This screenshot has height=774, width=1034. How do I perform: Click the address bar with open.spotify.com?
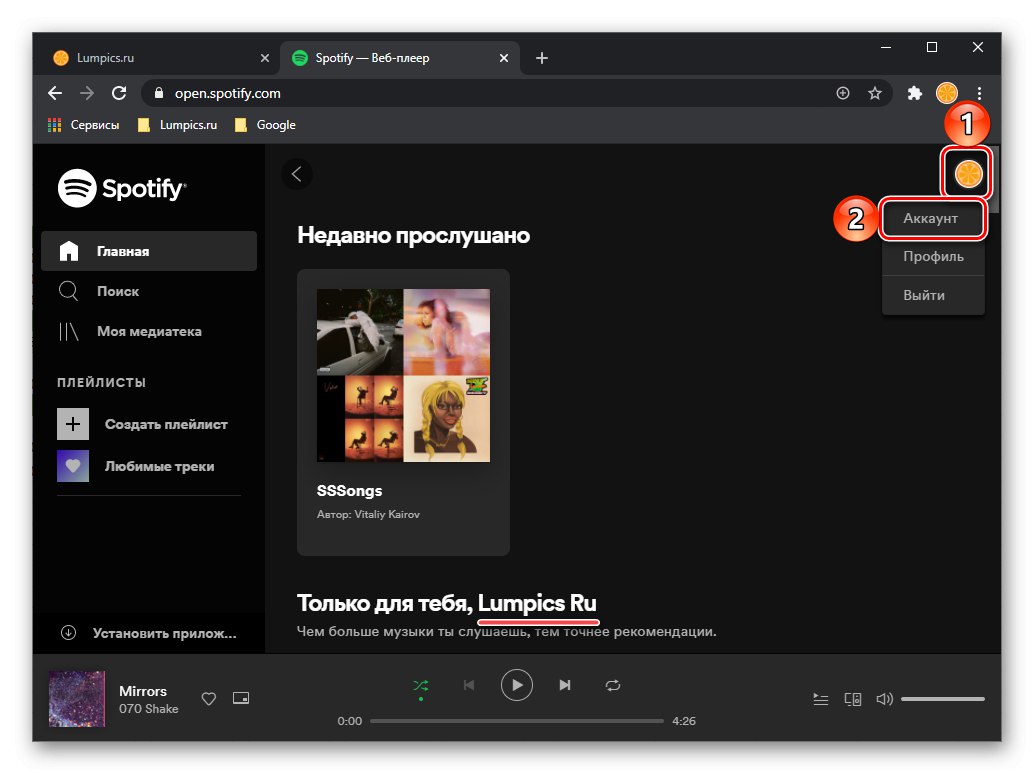[x=516, y=94]
